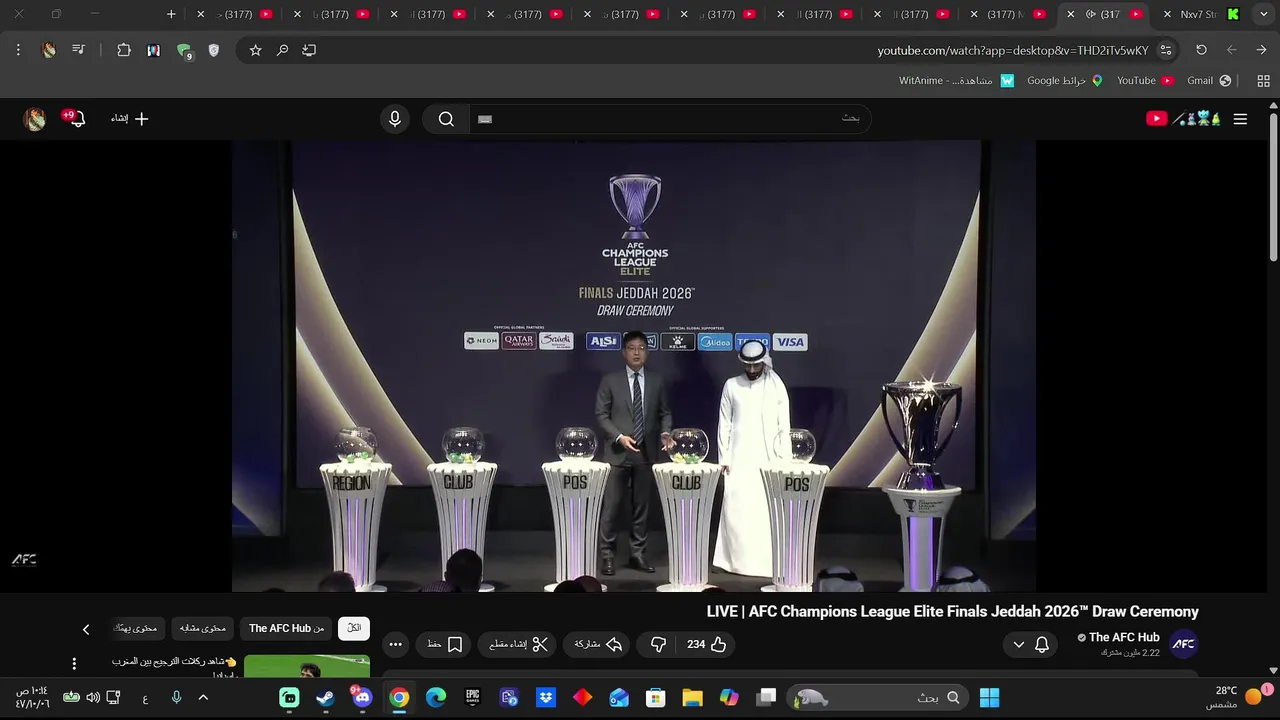This screenshot has height=720, width=1280.
Task: Click the install app icon in address bar
Action: coord(309,50)
